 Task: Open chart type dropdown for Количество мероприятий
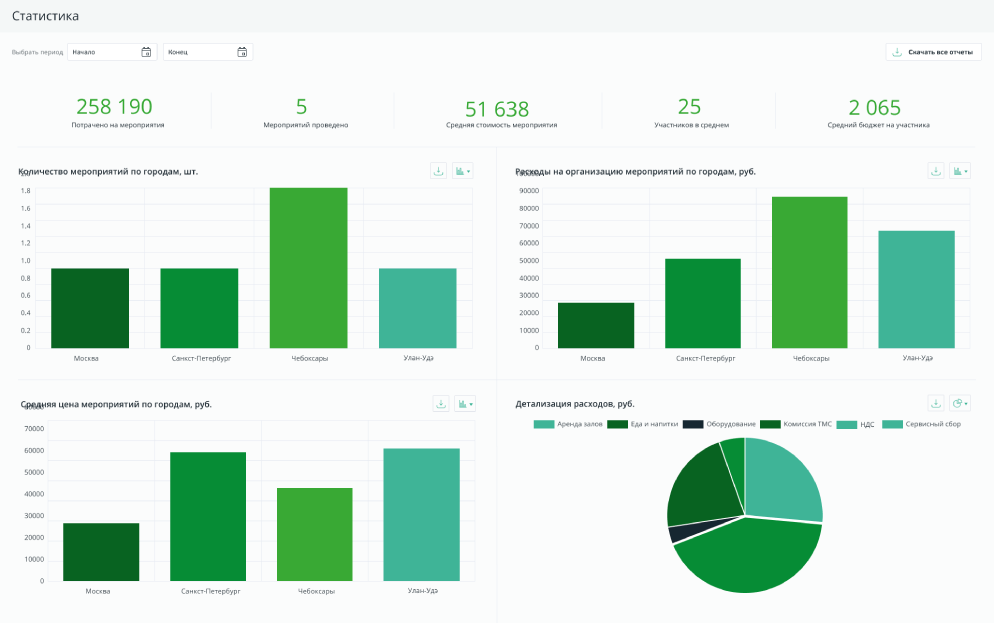(462, 171)
